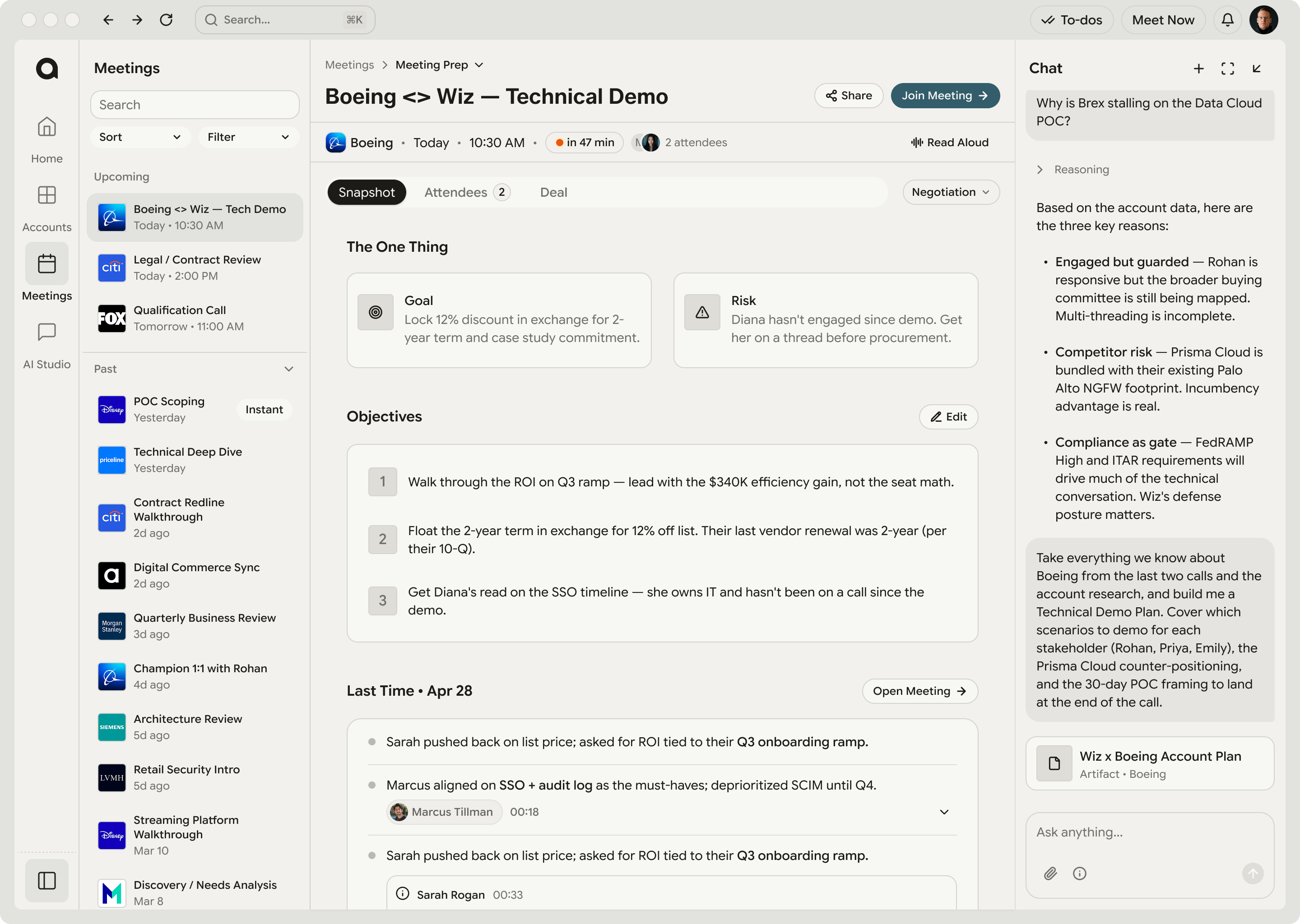The image size is (1300, 924).
Task: Open the Negotiation stage dropdown
Action: (x=951, y=192)
